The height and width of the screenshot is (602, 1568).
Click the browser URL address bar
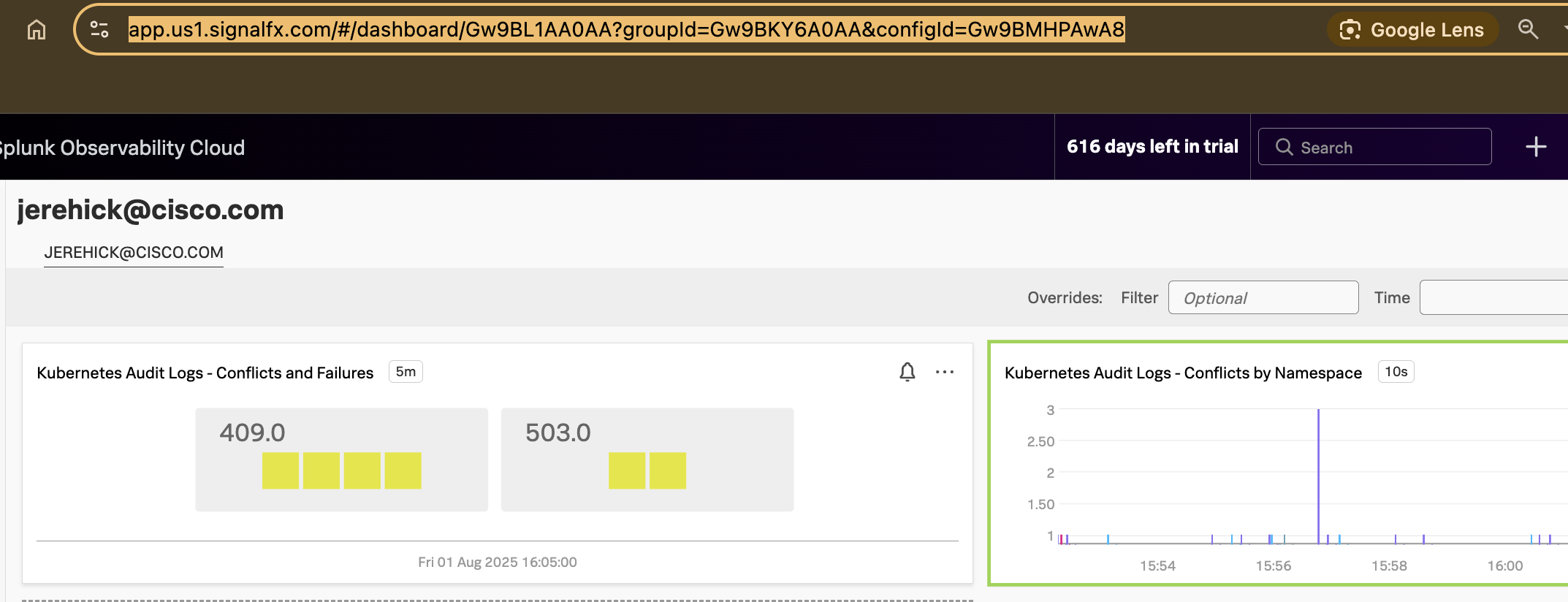pos(626,30)
